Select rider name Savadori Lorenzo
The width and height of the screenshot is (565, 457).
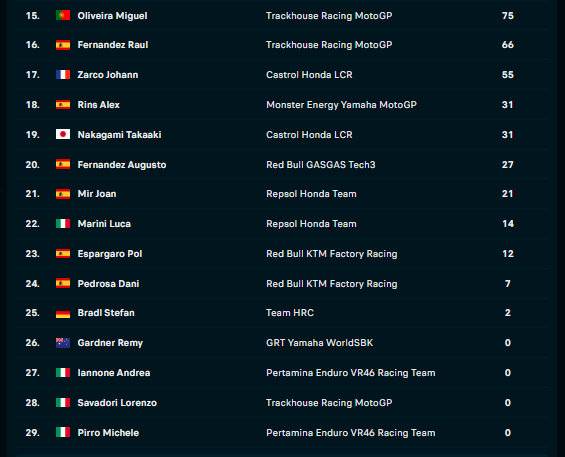[117, 403]
